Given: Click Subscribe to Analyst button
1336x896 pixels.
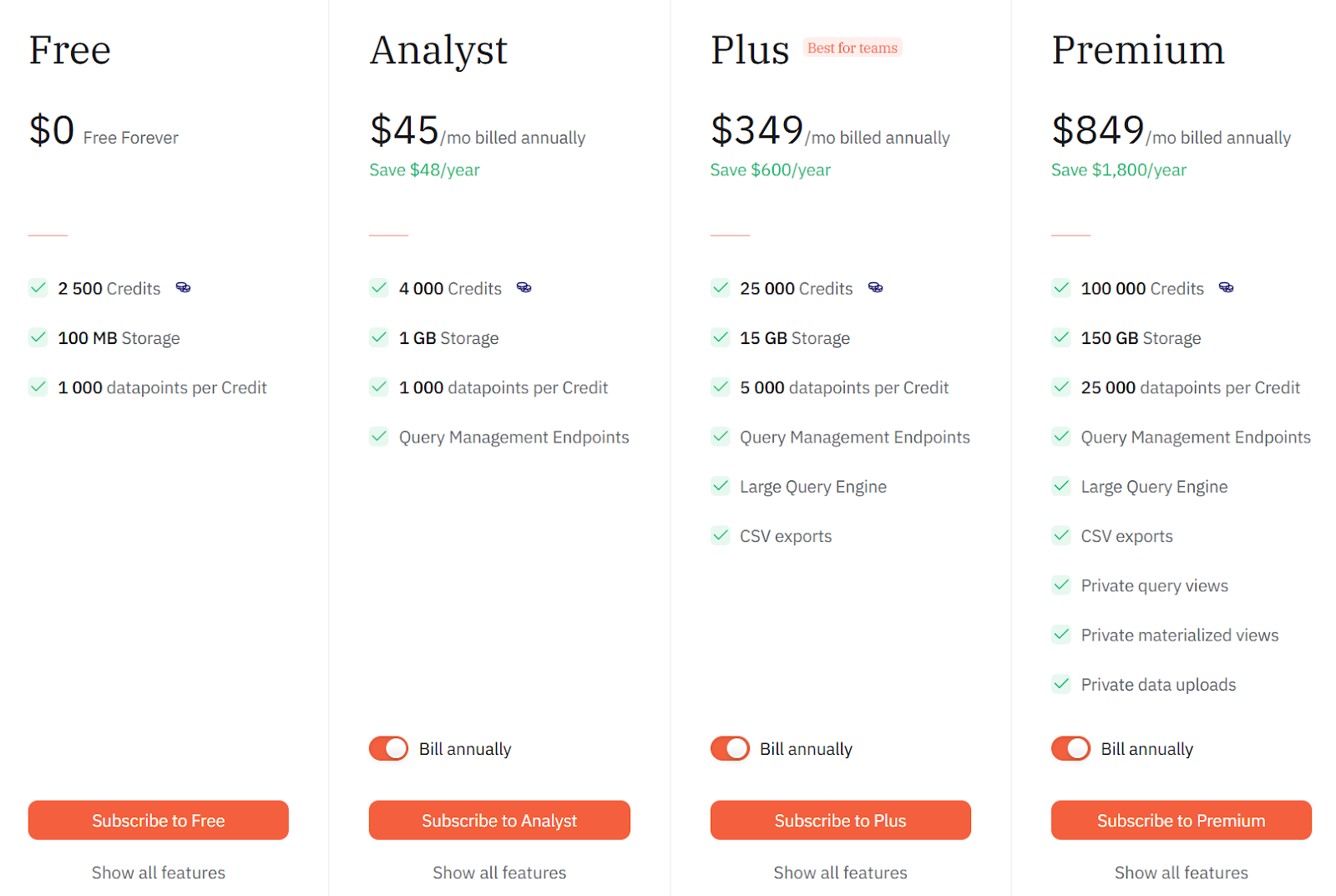Looking at the screenshot, I should point(499,820).
